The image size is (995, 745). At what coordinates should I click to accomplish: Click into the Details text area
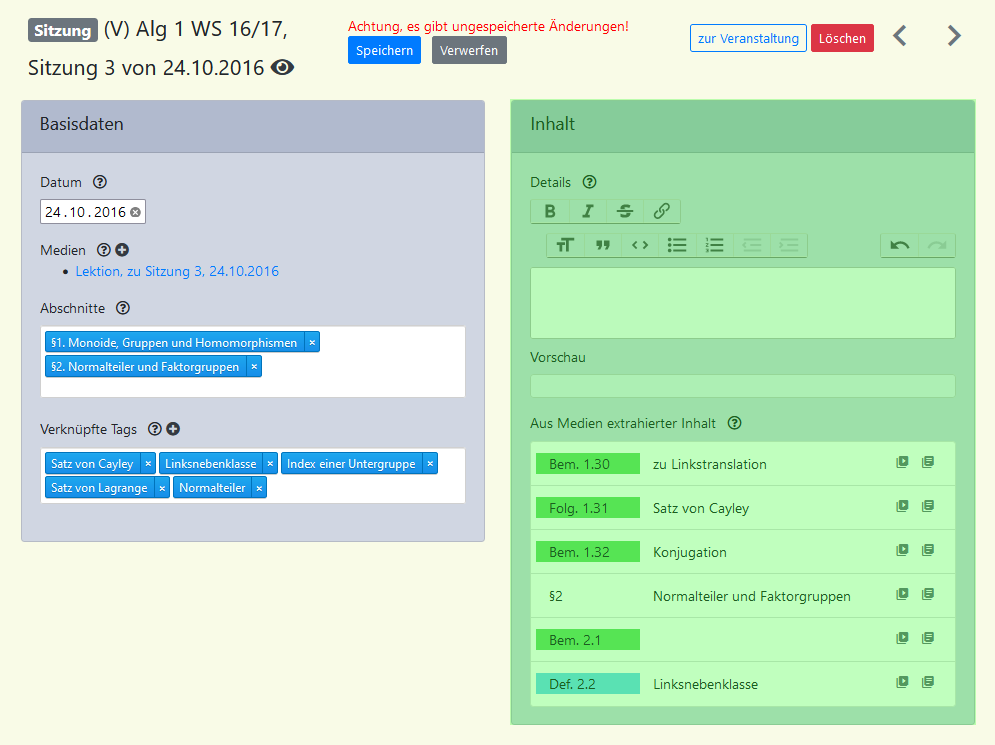point(742,302)
